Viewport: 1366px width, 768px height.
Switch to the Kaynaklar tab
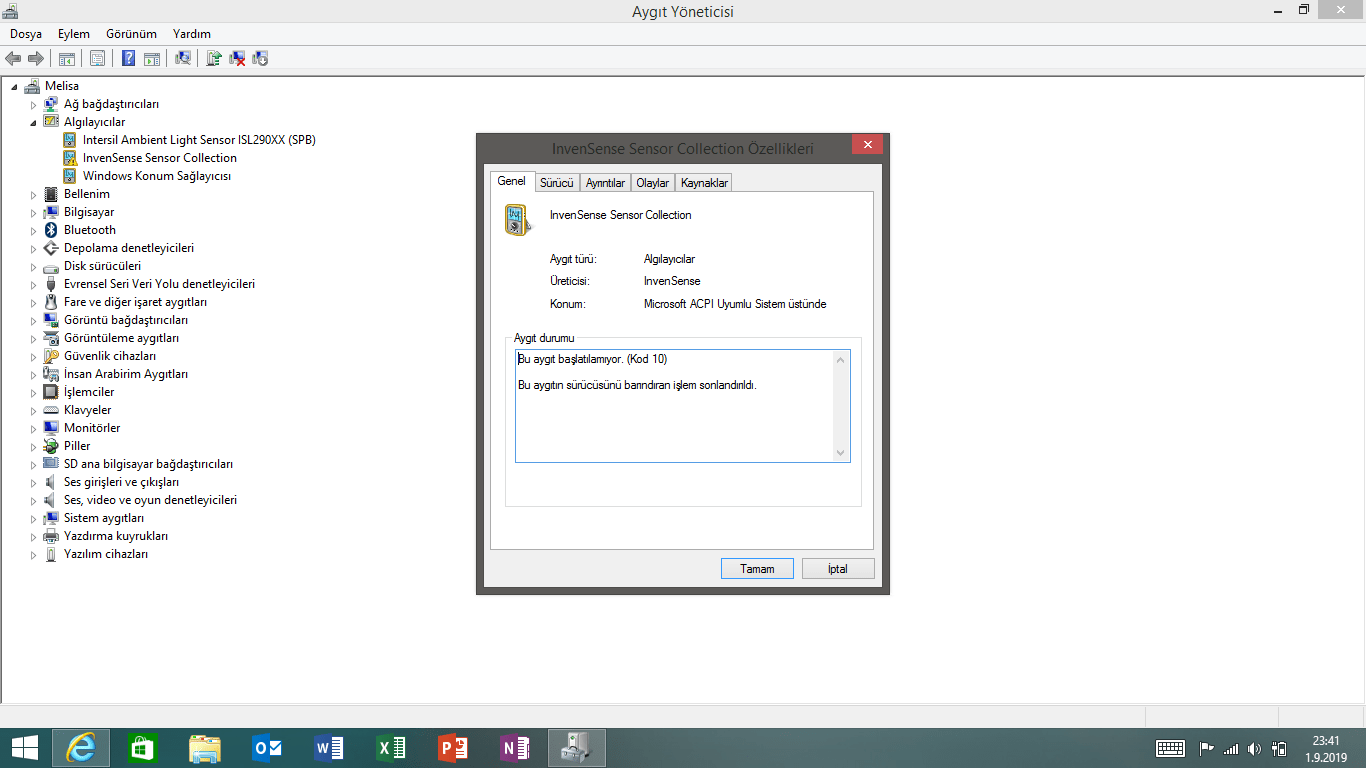coord(704,183)
